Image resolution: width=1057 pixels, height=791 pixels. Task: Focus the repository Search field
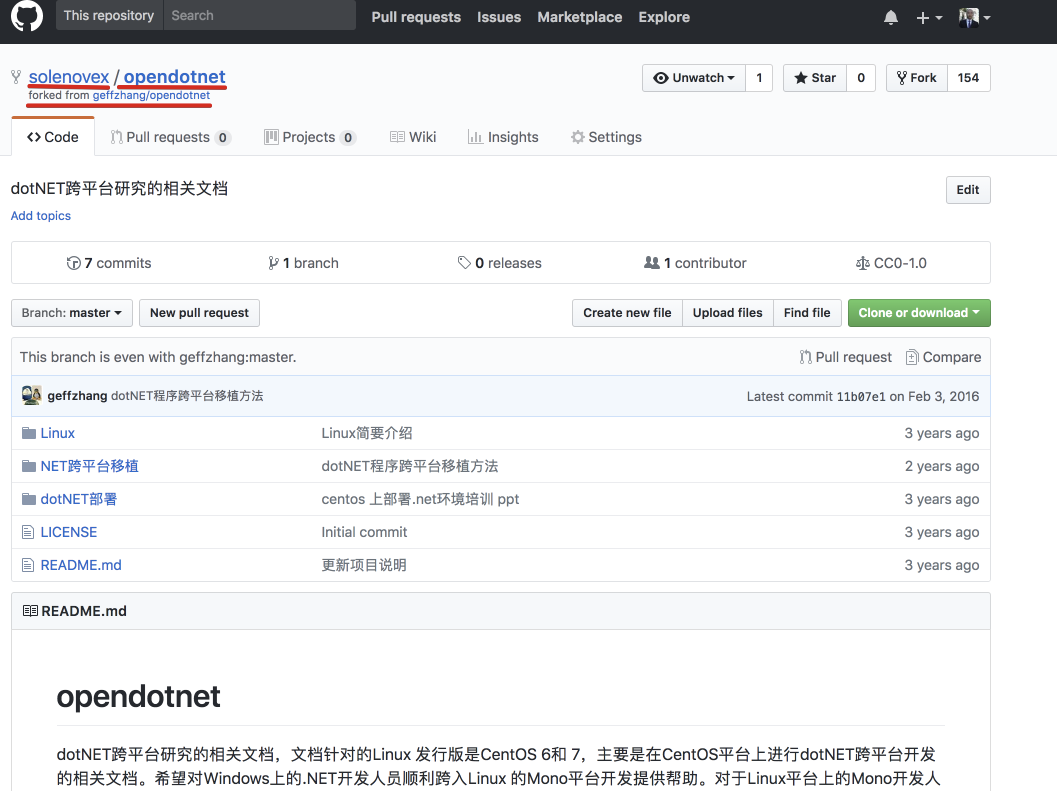pyautogui.click(x=260, y=15)
